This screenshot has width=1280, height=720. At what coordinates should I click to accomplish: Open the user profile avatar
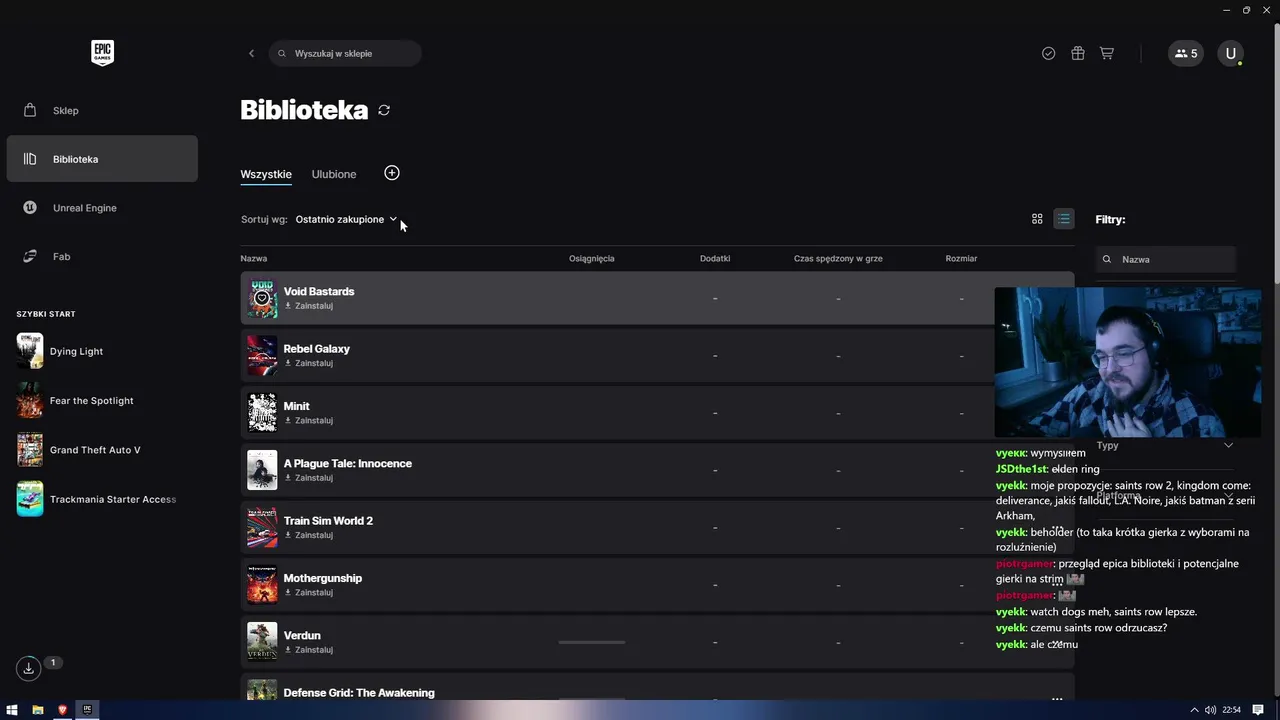coord(1230,53)
